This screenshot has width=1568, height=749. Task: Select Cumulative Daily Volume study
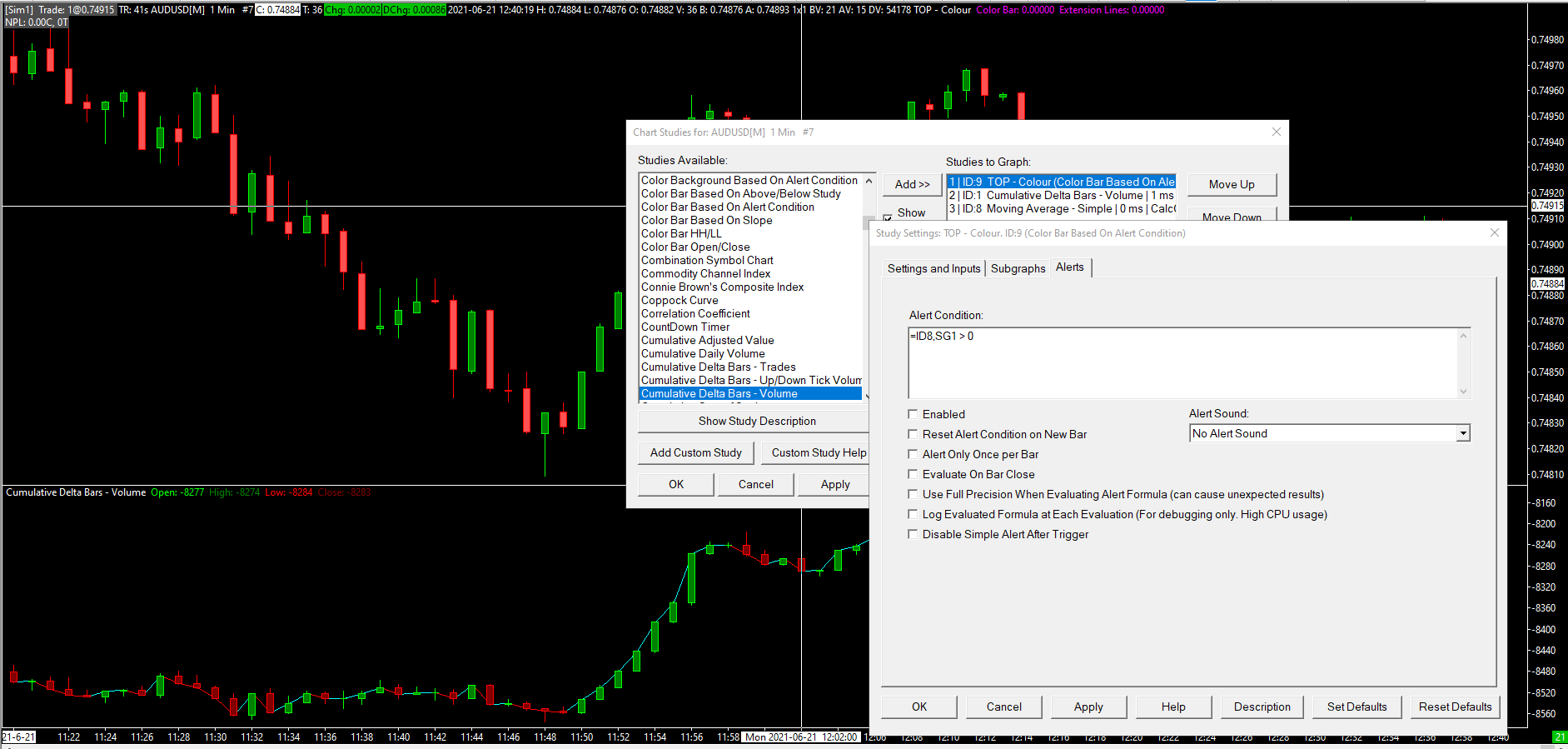point(750,353)
